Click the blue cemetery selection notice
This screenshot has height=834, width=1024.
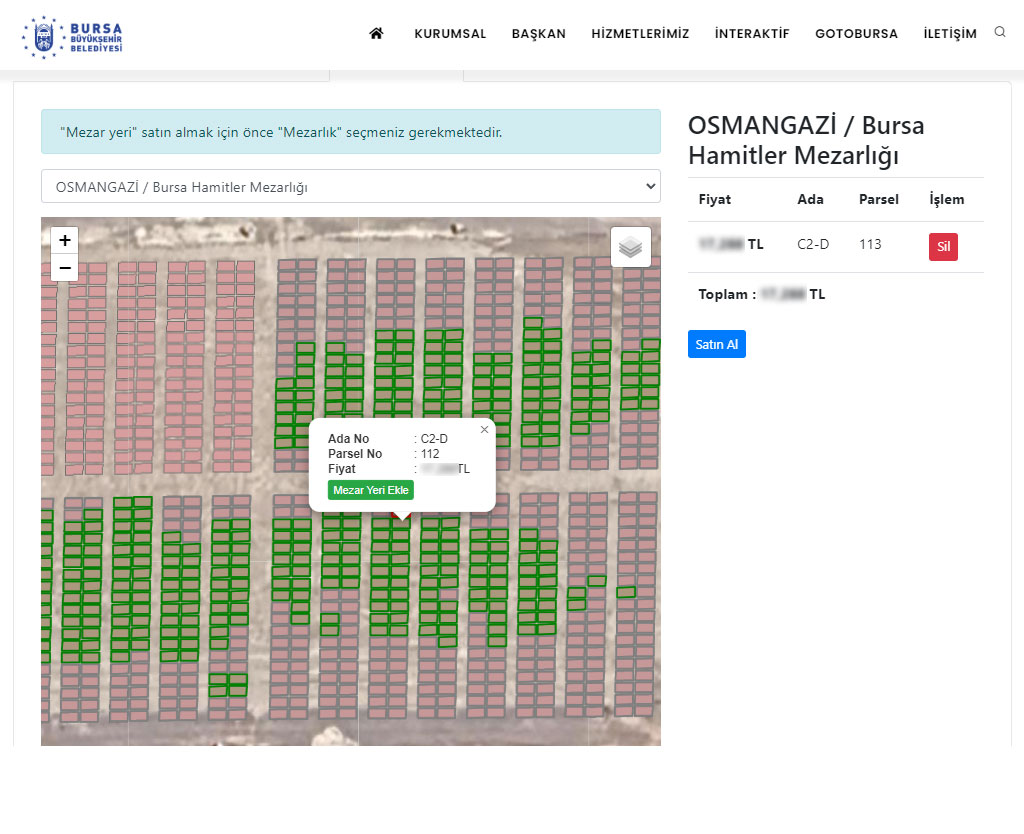[x=350, y=132]
